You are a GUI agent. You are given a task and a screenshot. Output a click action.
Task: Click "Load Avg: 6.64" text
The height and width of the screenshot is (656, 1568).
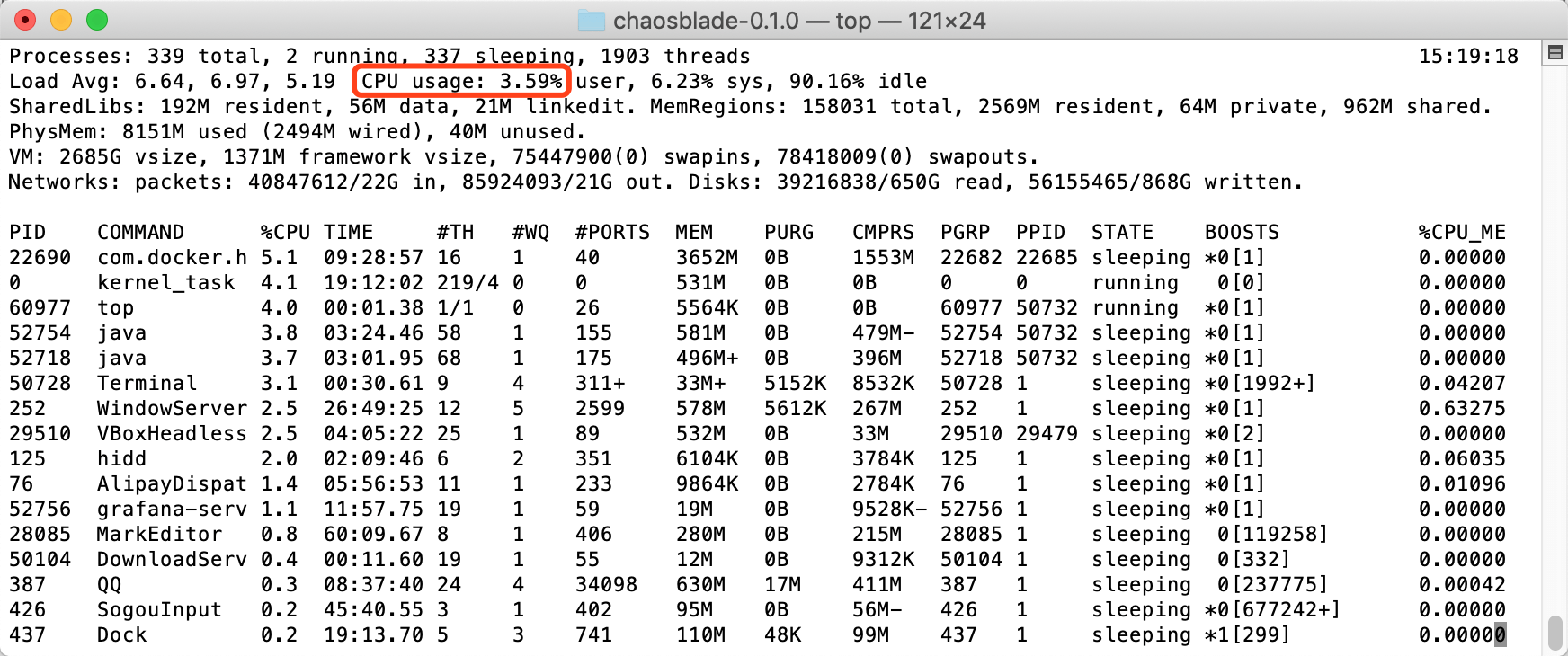(97, 82)
